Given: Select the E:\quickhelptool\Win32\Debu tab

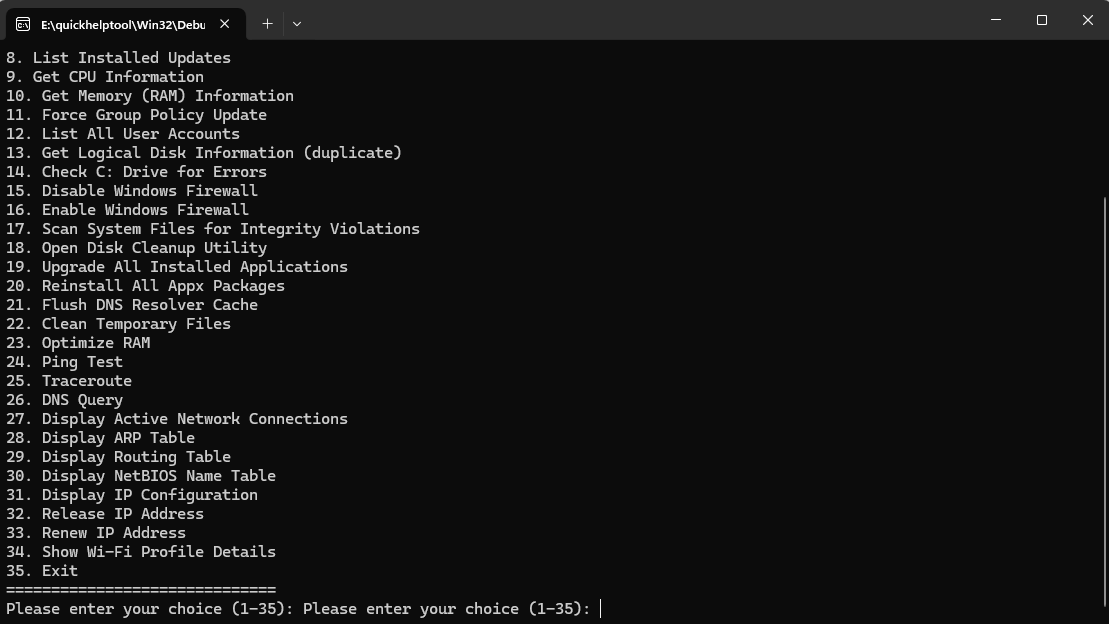Looking at the screenshot, I should click(x=126, y=24).
